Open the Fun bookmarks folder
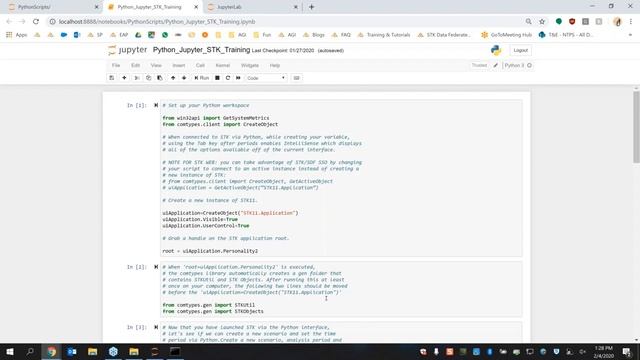The width and height of the screenshot is (640, 360). coord(262,35)
